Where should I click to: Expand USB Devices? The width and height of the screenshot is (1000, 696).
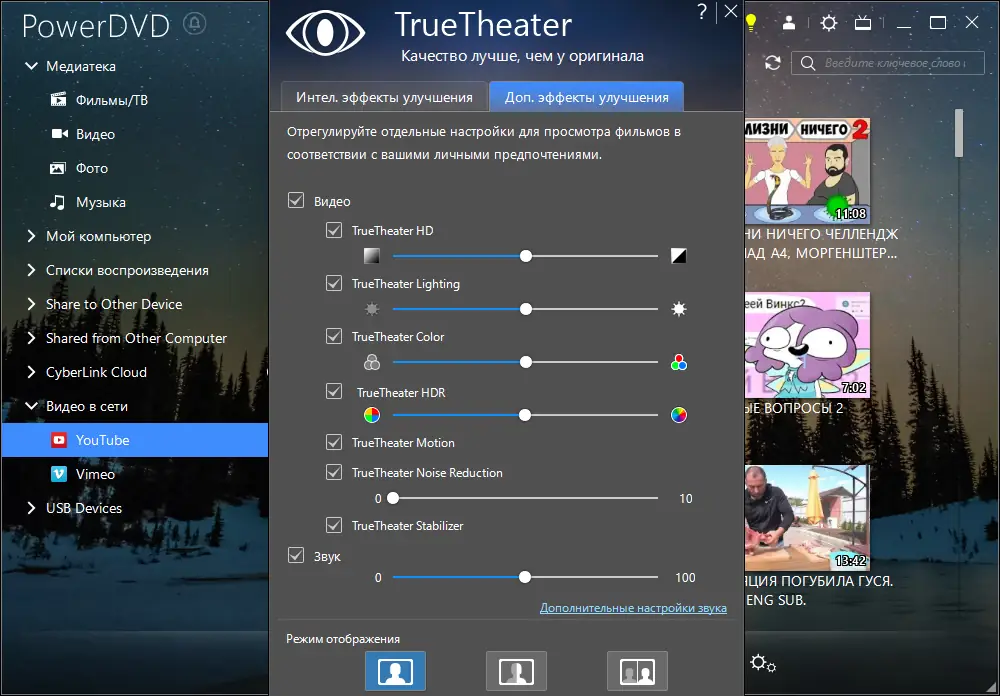pos(31,508)
